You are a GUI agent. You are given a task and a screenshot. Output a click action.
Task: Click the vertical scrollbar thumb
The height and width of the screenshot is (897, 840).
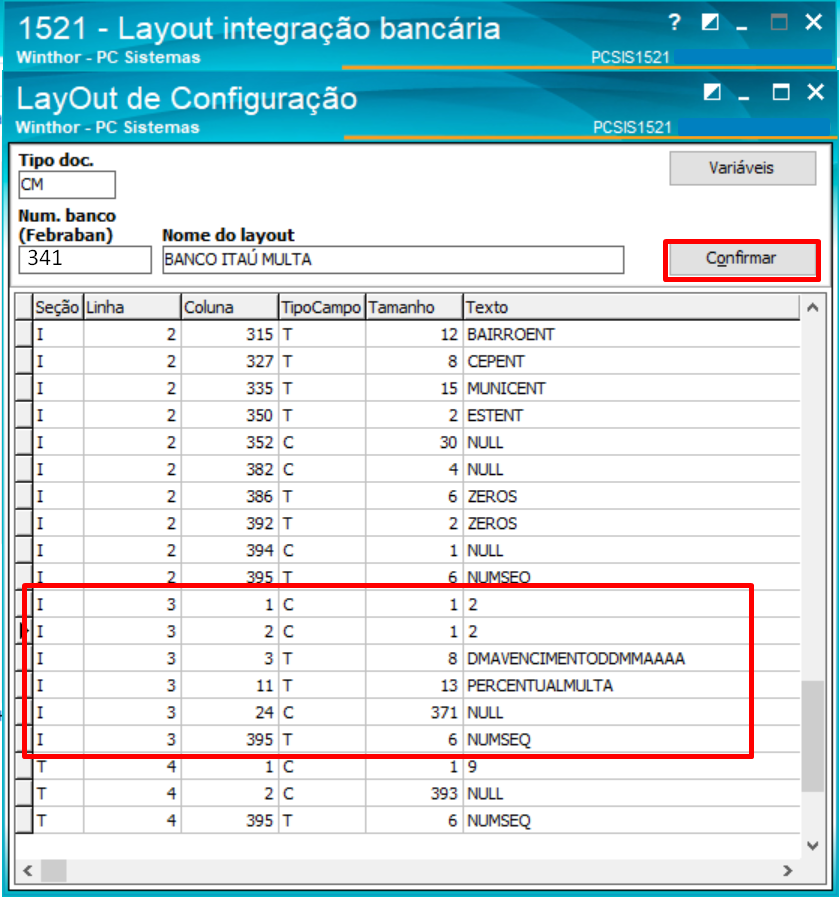812,736
